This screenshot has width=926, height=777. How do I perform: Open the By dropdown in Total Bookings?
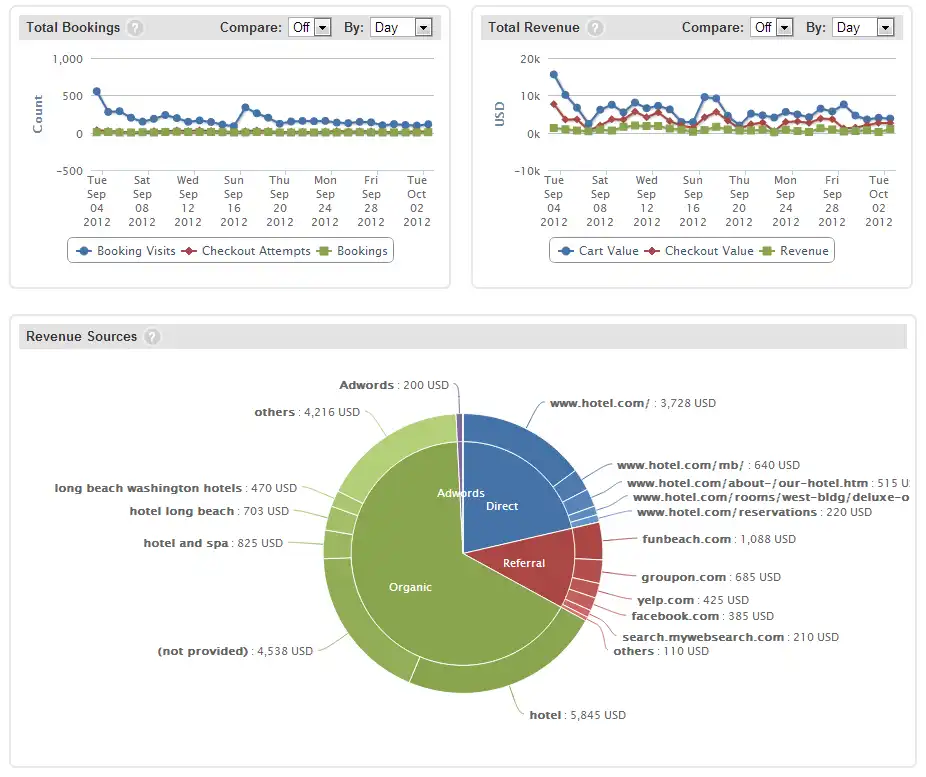point(402,27)
